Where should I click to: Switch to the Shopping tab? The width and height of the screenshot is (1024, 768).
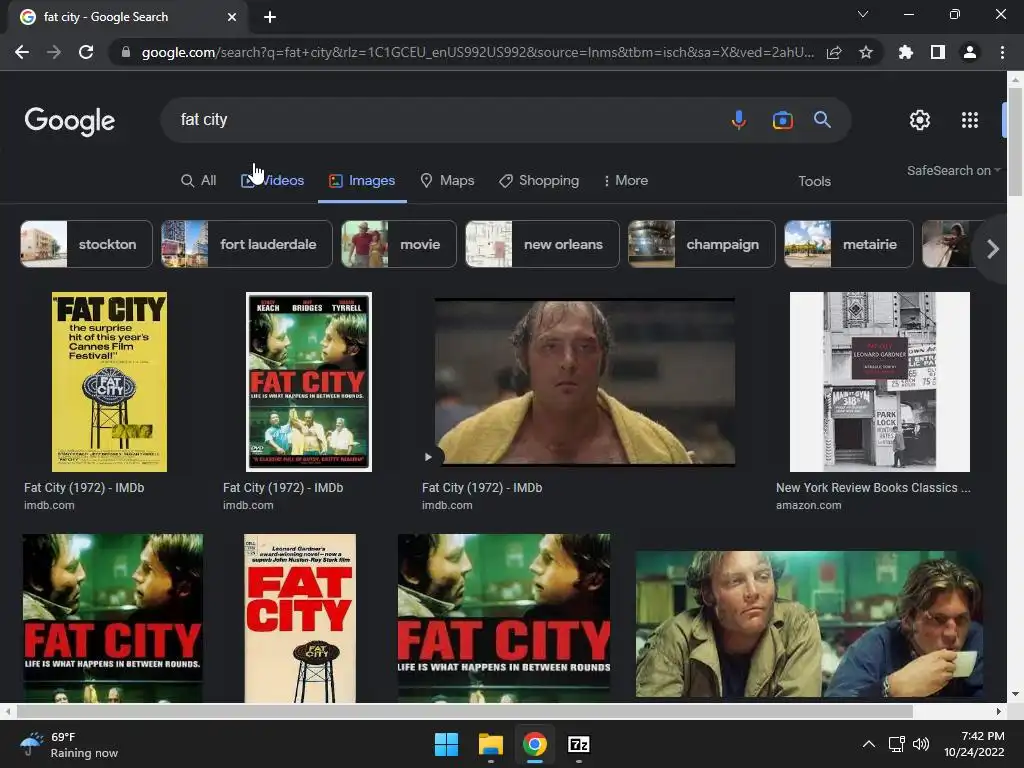[539, 181]
